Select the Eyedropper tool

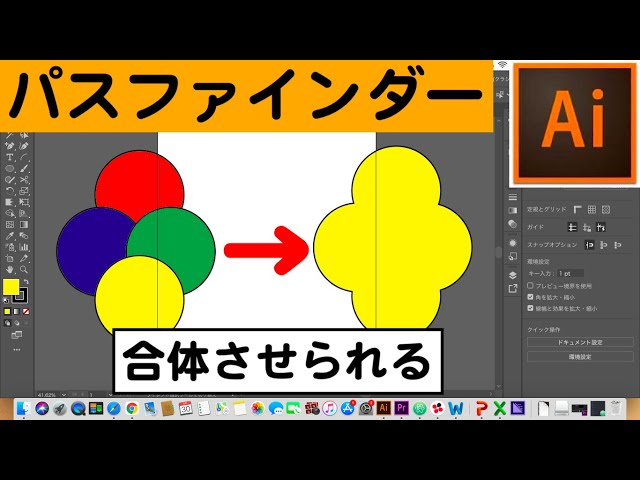click(x=10, y=236)
